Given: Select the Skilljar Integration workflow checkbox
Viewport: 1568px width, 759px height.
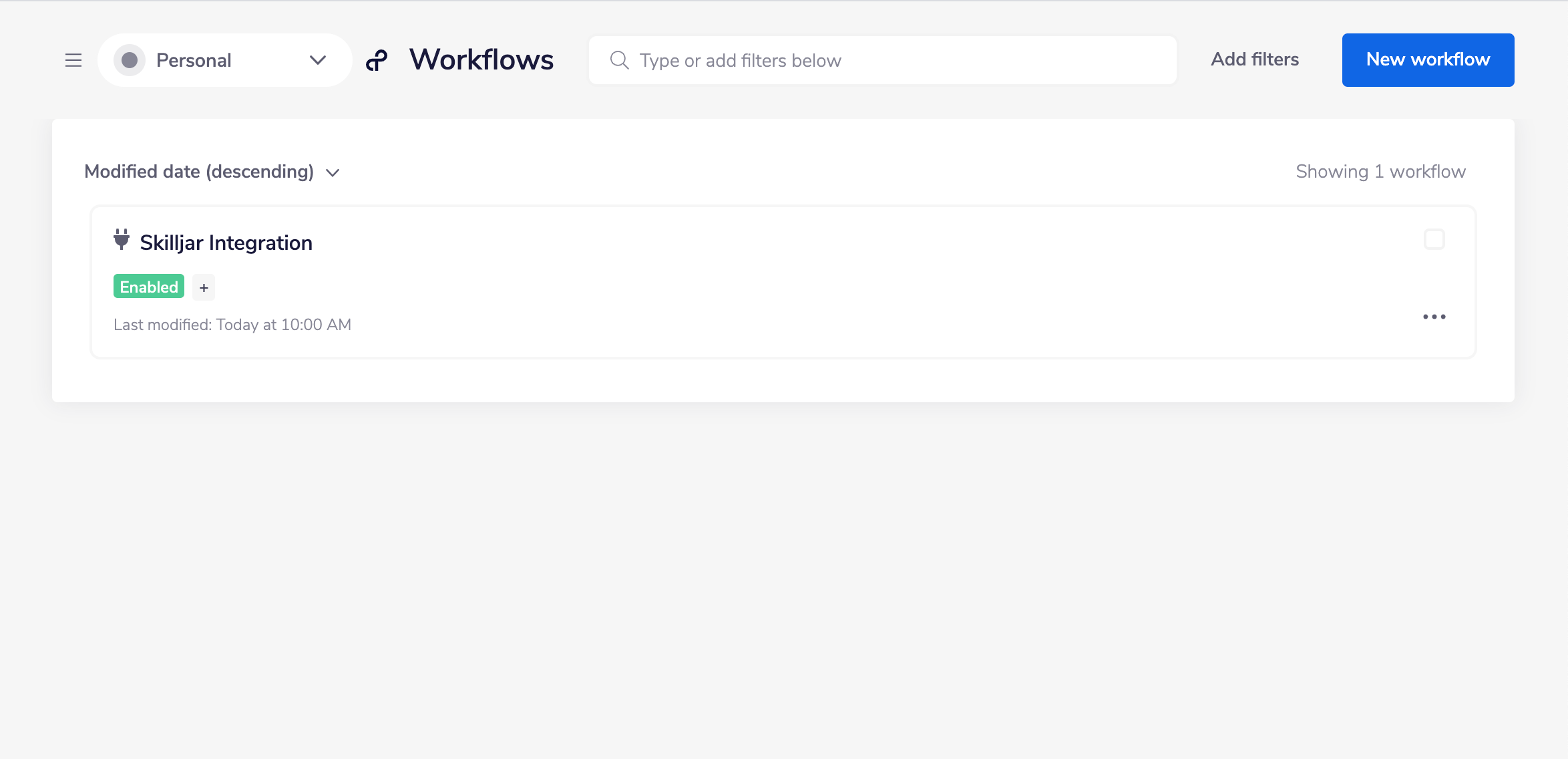Looking at the screenshot, I should (1434, 239).
